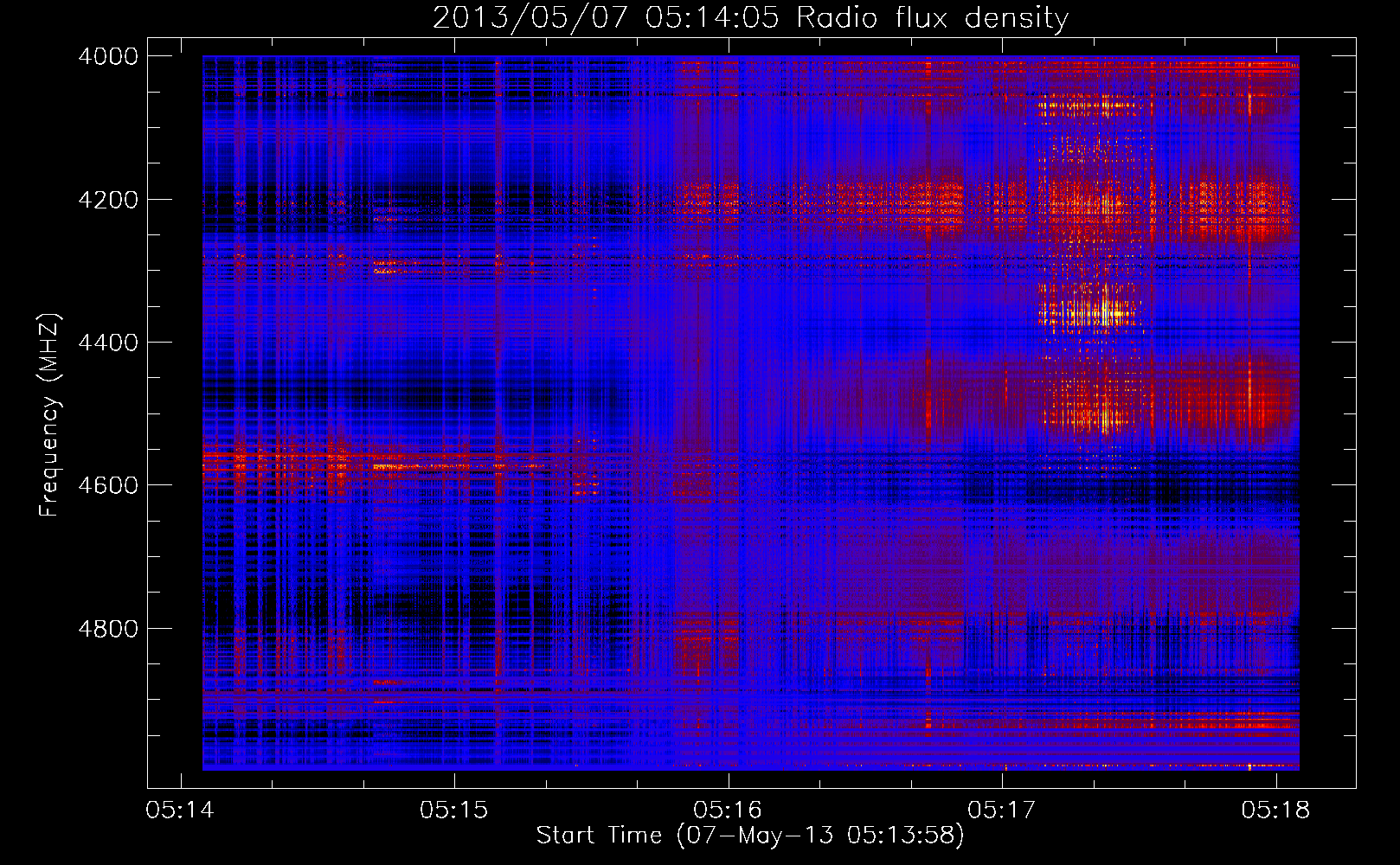Click the '4000' frequency axis label
Screen dimensions: 1400x865
pyautogui.click(x=108, y=56)
